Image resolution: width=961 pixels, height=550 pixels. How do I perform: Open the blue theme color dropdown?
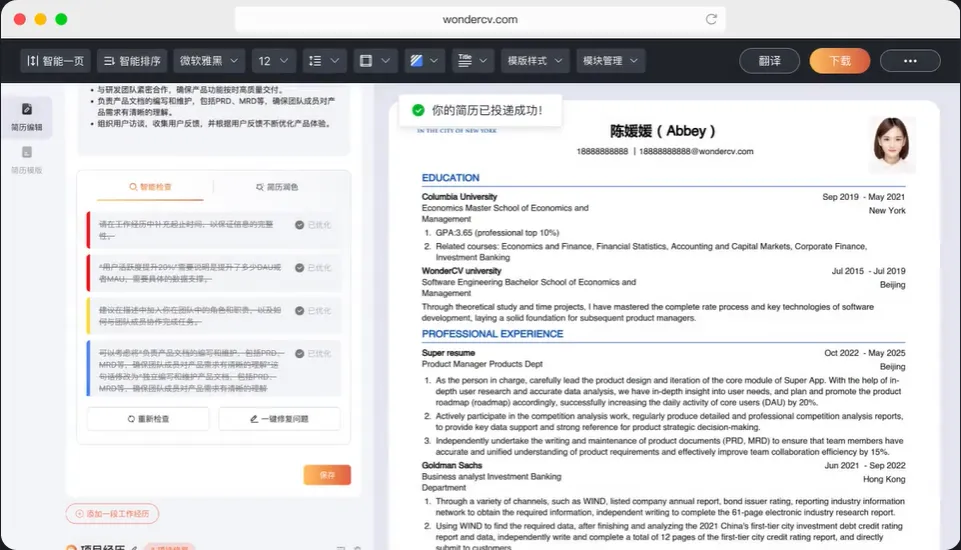tap(425, 61)
